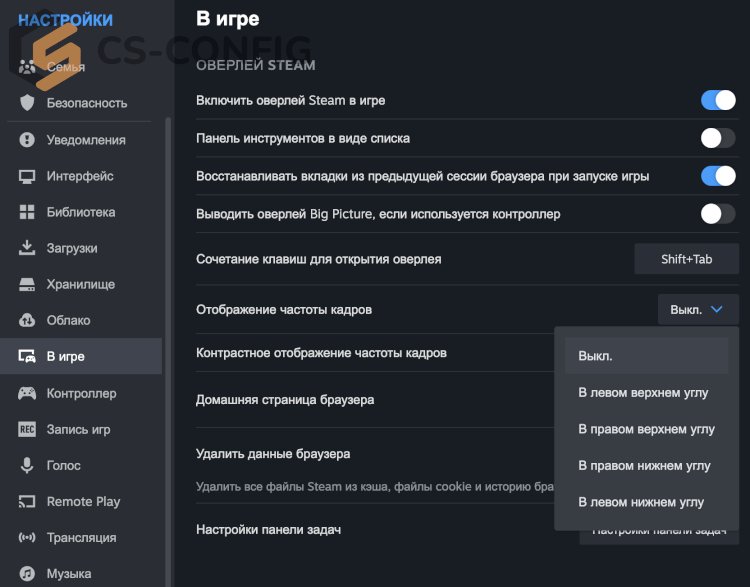The height and width of the screenshot is (587, 750).
Task: Click the exclamation icon for Уведомления
Action: coord(27,140)
